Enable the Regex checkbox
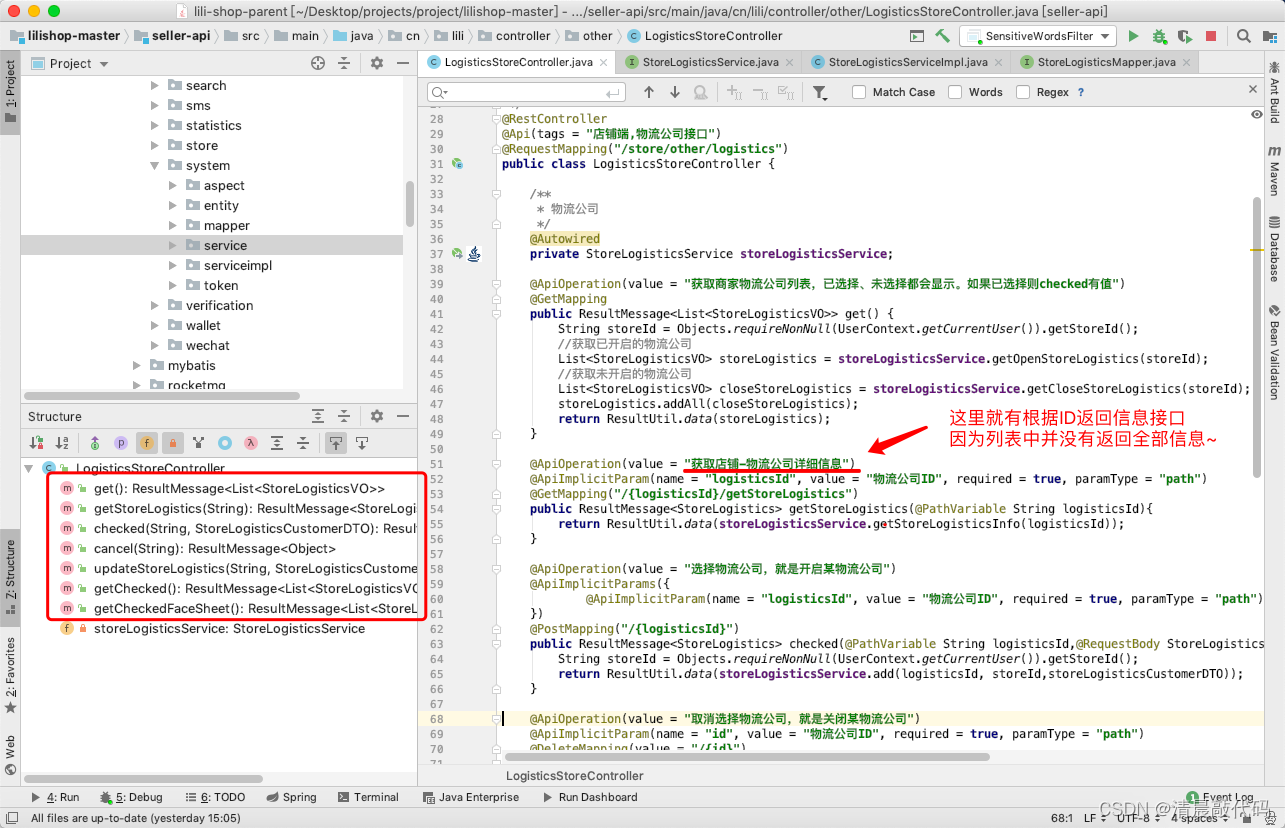Viewport: 1285px width, 828px height. [1023, 92]
